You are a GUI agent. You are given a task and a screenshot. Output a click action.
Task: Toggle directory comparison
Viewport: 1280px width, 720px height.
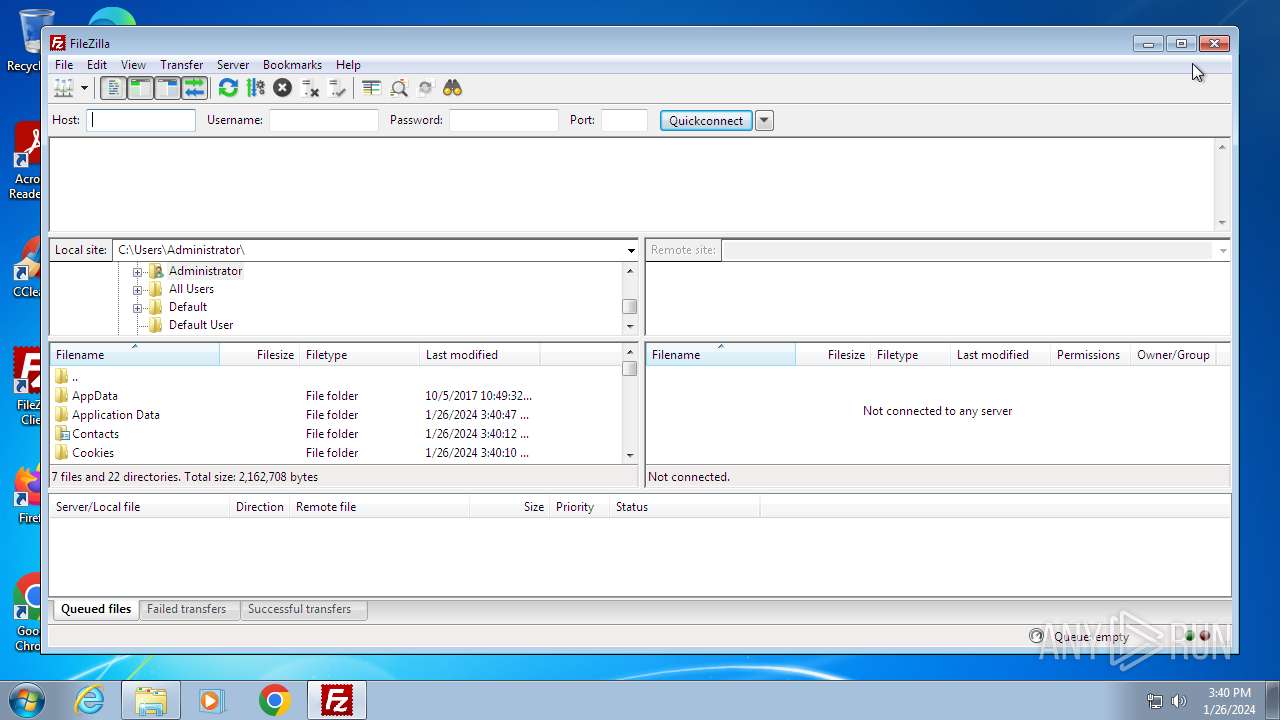399,88
